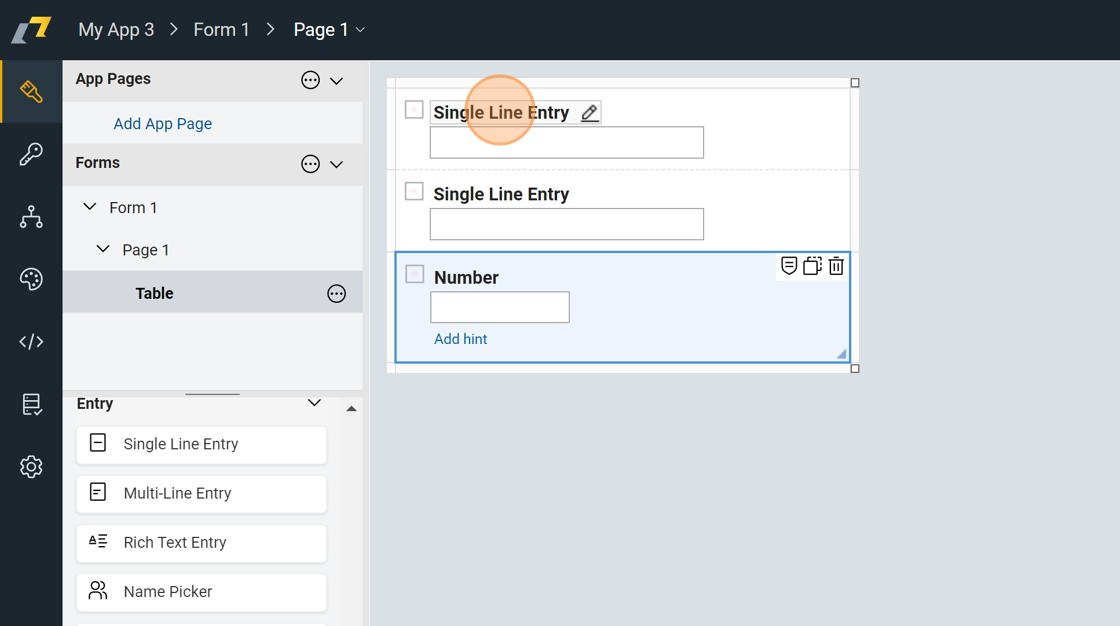Open the settings gear sidebar icon
Screen dimensions: 1120x626
(x=31, y=467)
